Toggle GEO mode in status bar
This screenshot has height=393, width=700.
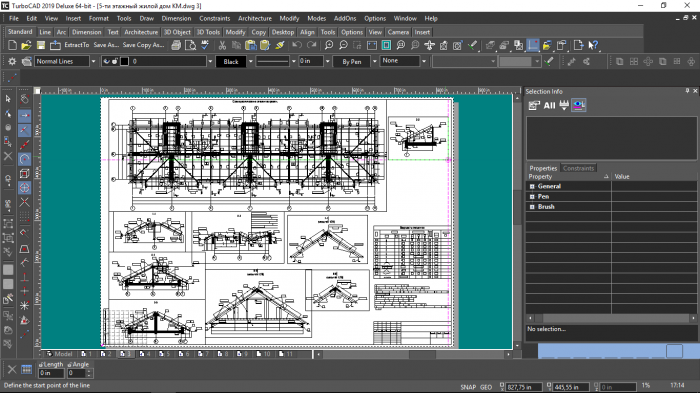click(x=486, y=387)
